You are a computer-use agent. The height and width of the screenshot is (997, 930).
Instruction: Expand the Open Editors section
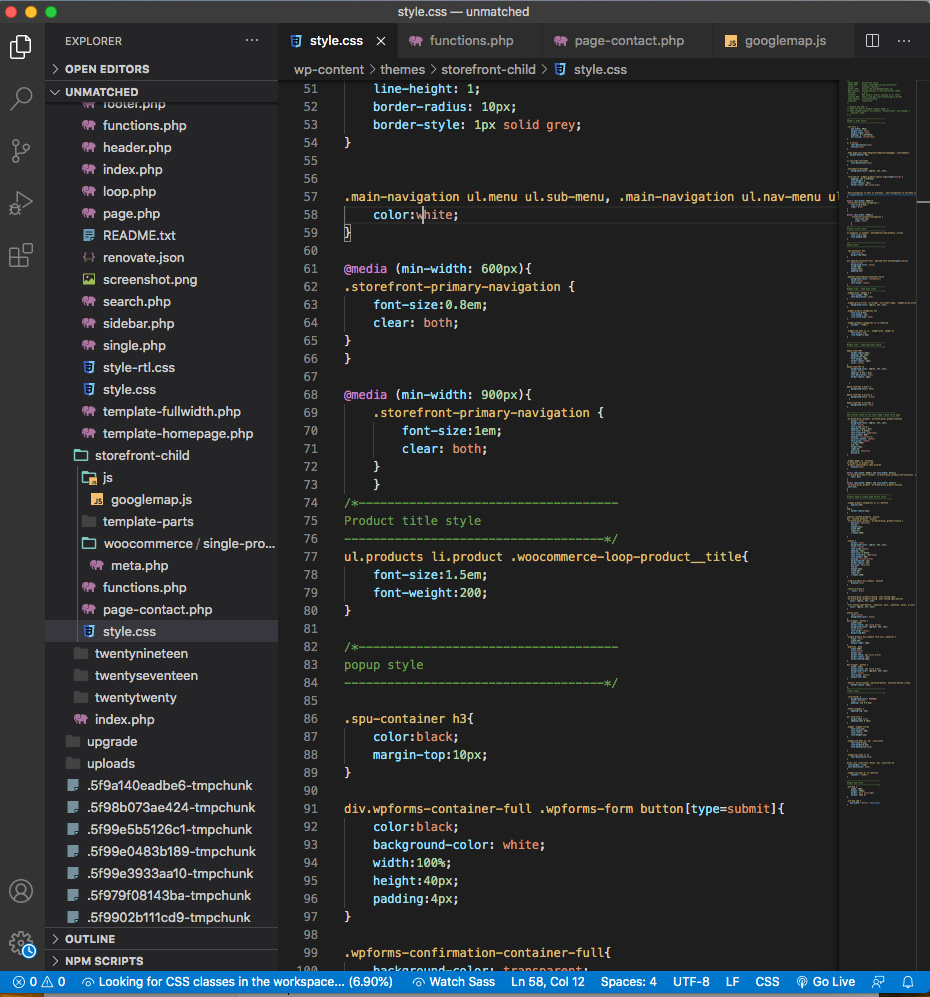click(x=161, y=69)
